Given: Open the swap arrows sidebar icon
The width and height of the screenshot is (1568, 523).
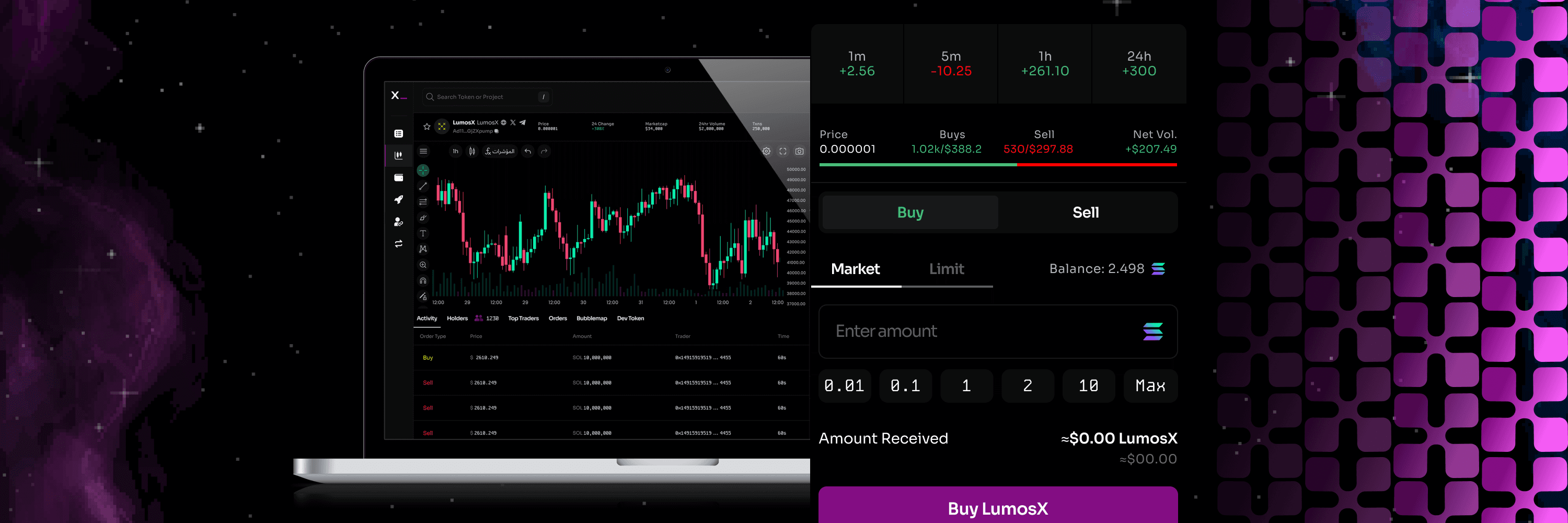Looking at the screenshot, I should coord(399,244).
